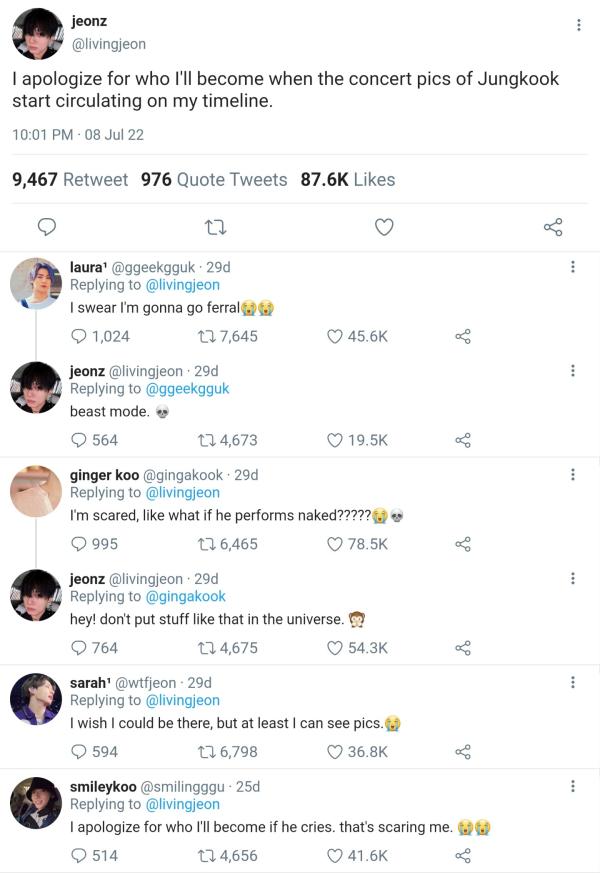Screen dimensions: 600x873
Task: Open more options on main tweet
Action: click(578, 25)
